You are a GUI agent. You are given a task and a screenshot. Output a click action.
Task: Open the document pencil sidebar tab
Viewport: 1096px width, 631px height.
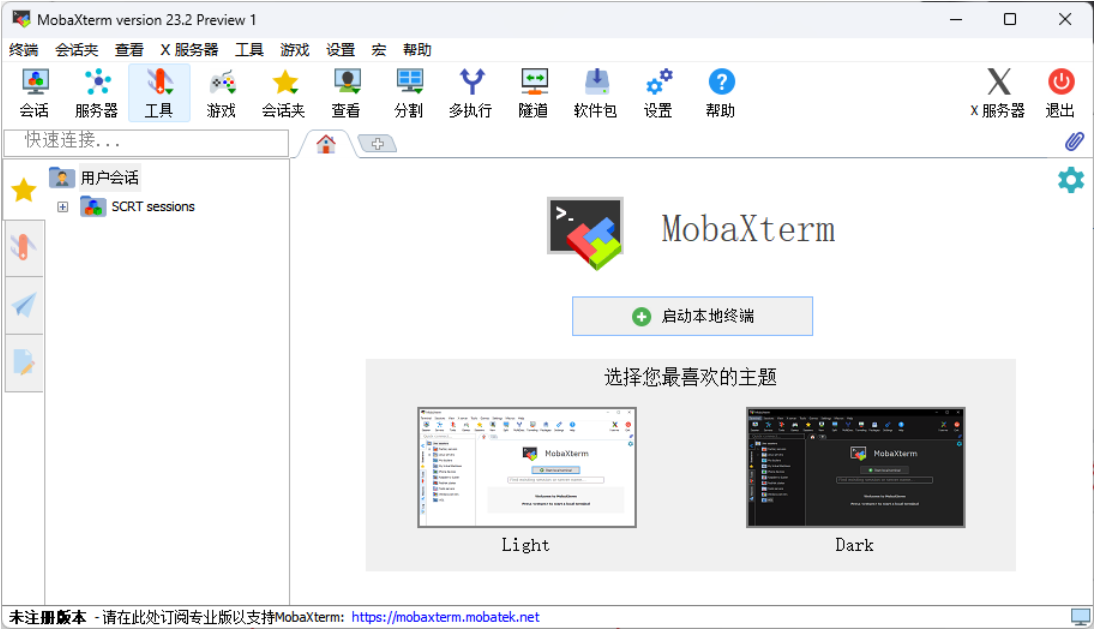pos(24,363)
